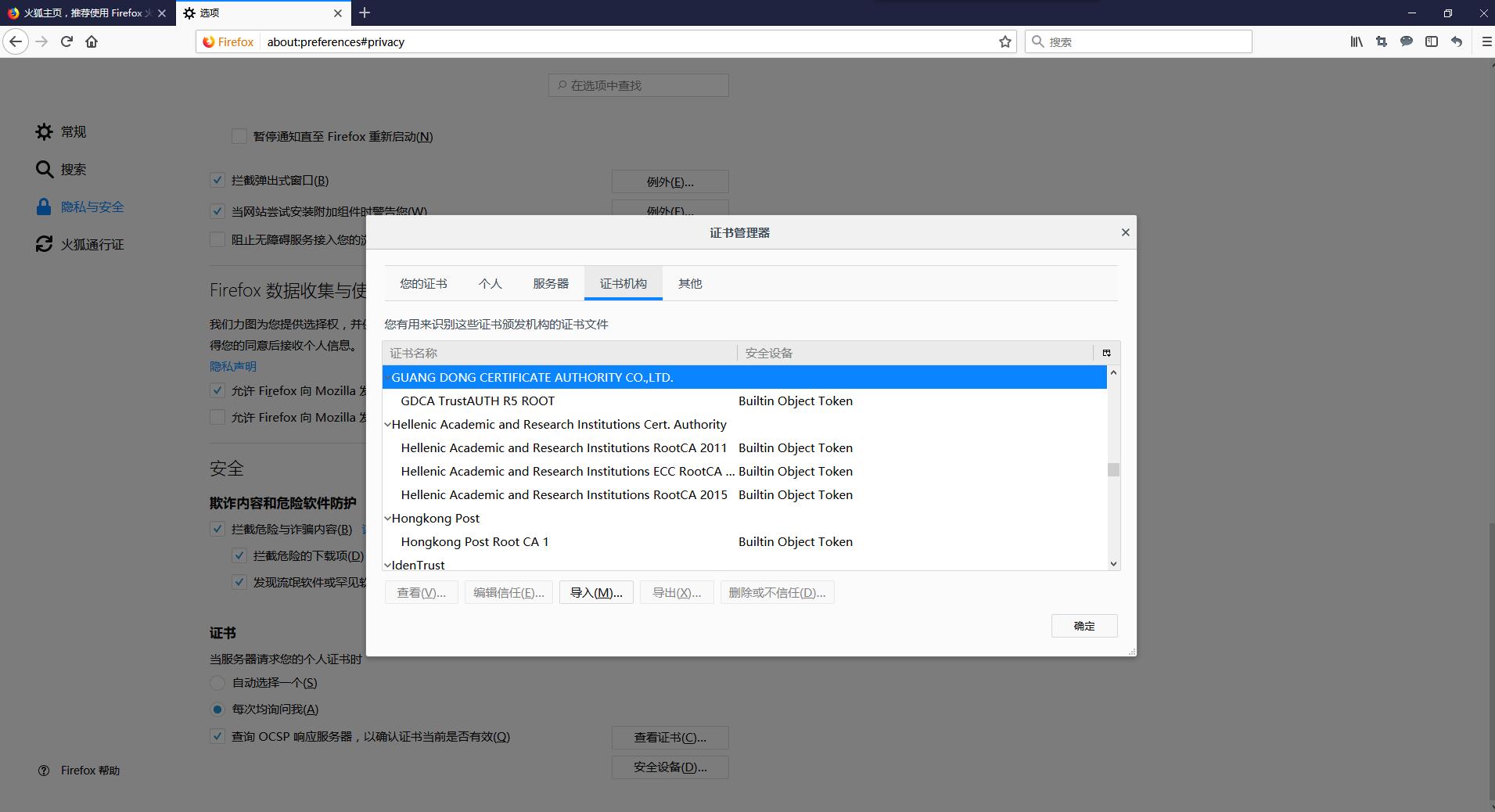The image size is (1495, 812).
Task: Switch to 个人 tab
Action: click(x=490, y=283)
